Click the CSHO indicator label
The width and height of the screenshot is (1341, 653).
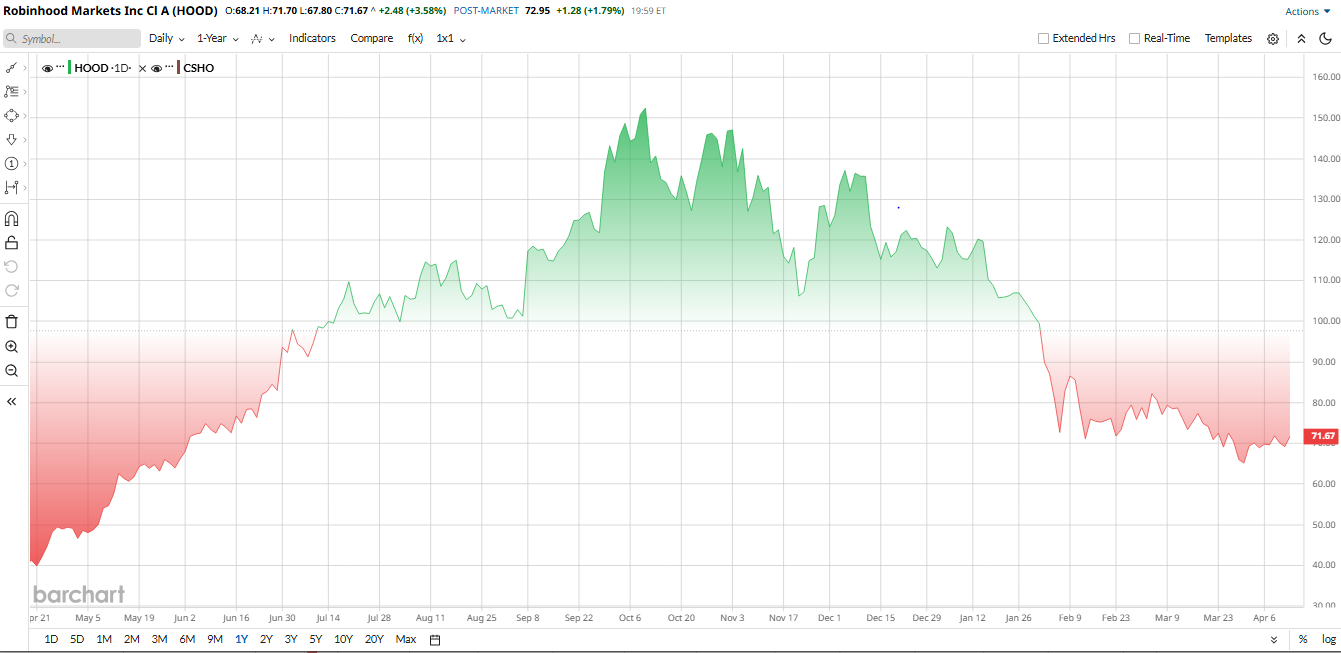(198, 68)
